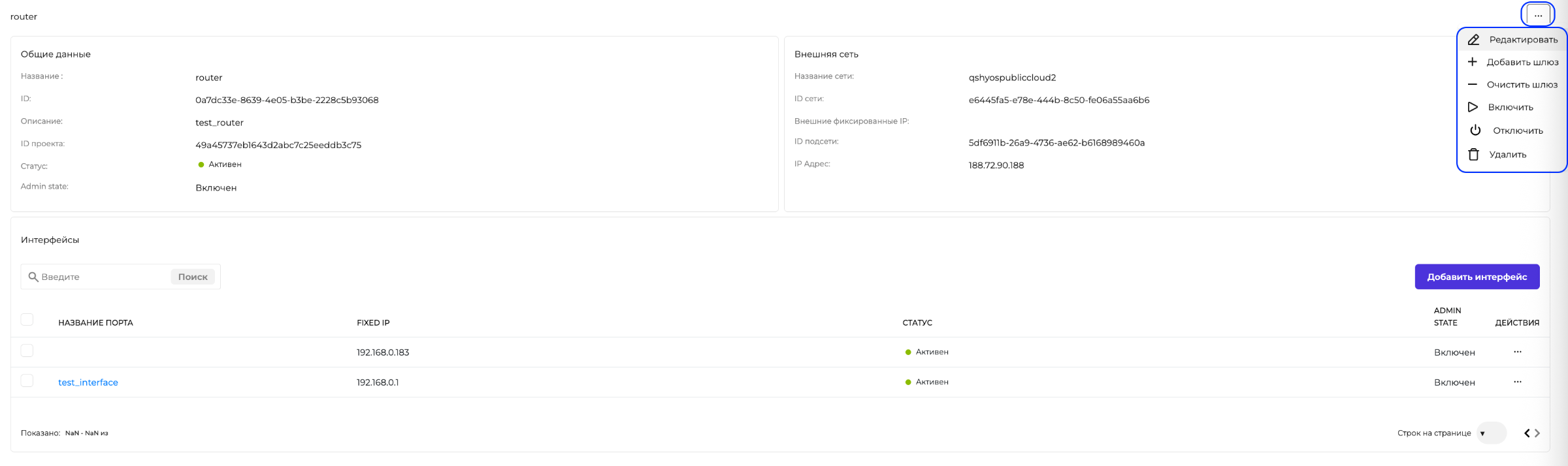Select the test_interface row checkbox
This screenshot has height=466, width=1568.
pos(27,381)
